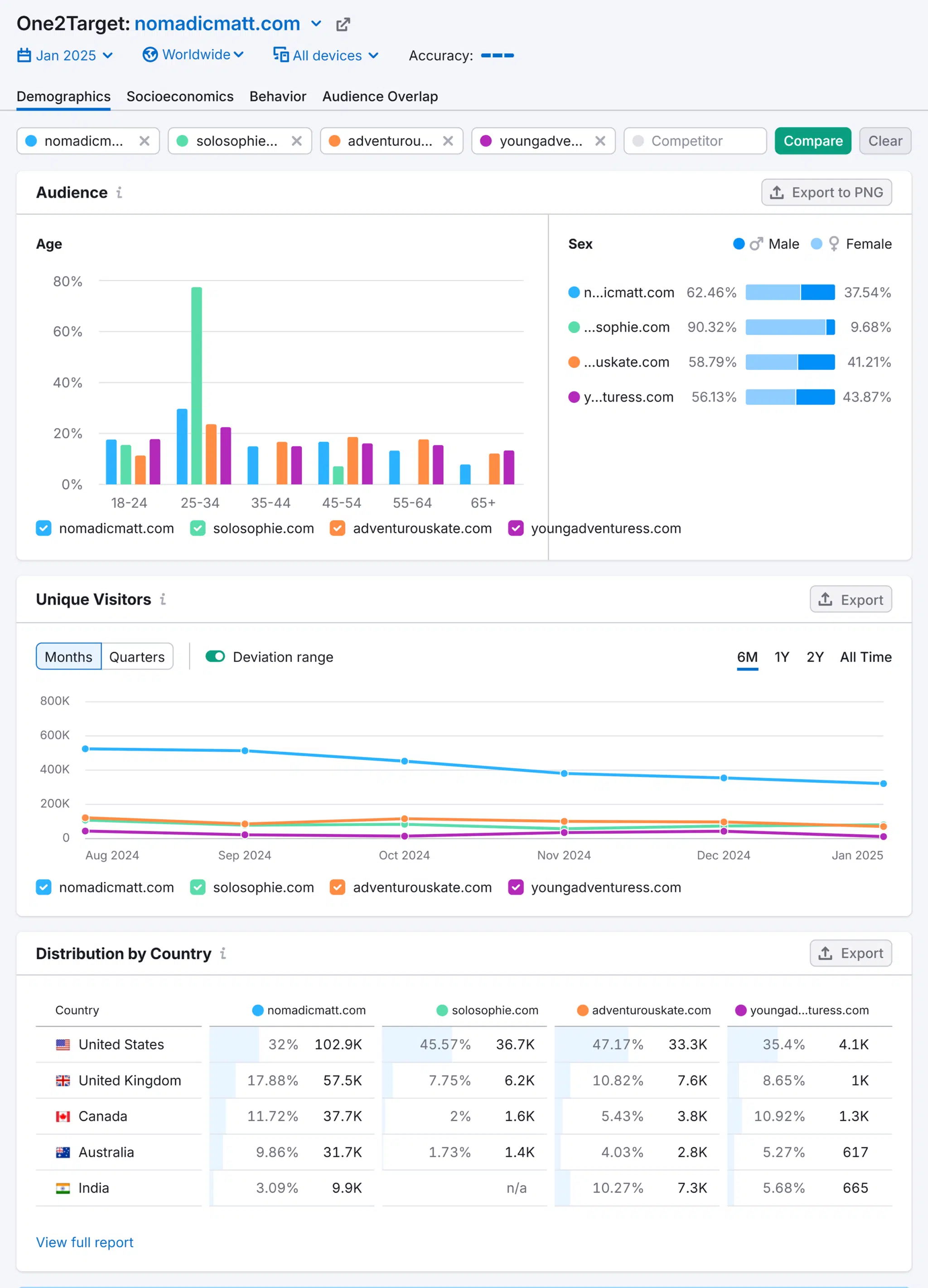This screenshot has height=1288, width=928.
Task: Select the 6M time range
Action: (x=748, y=657)
